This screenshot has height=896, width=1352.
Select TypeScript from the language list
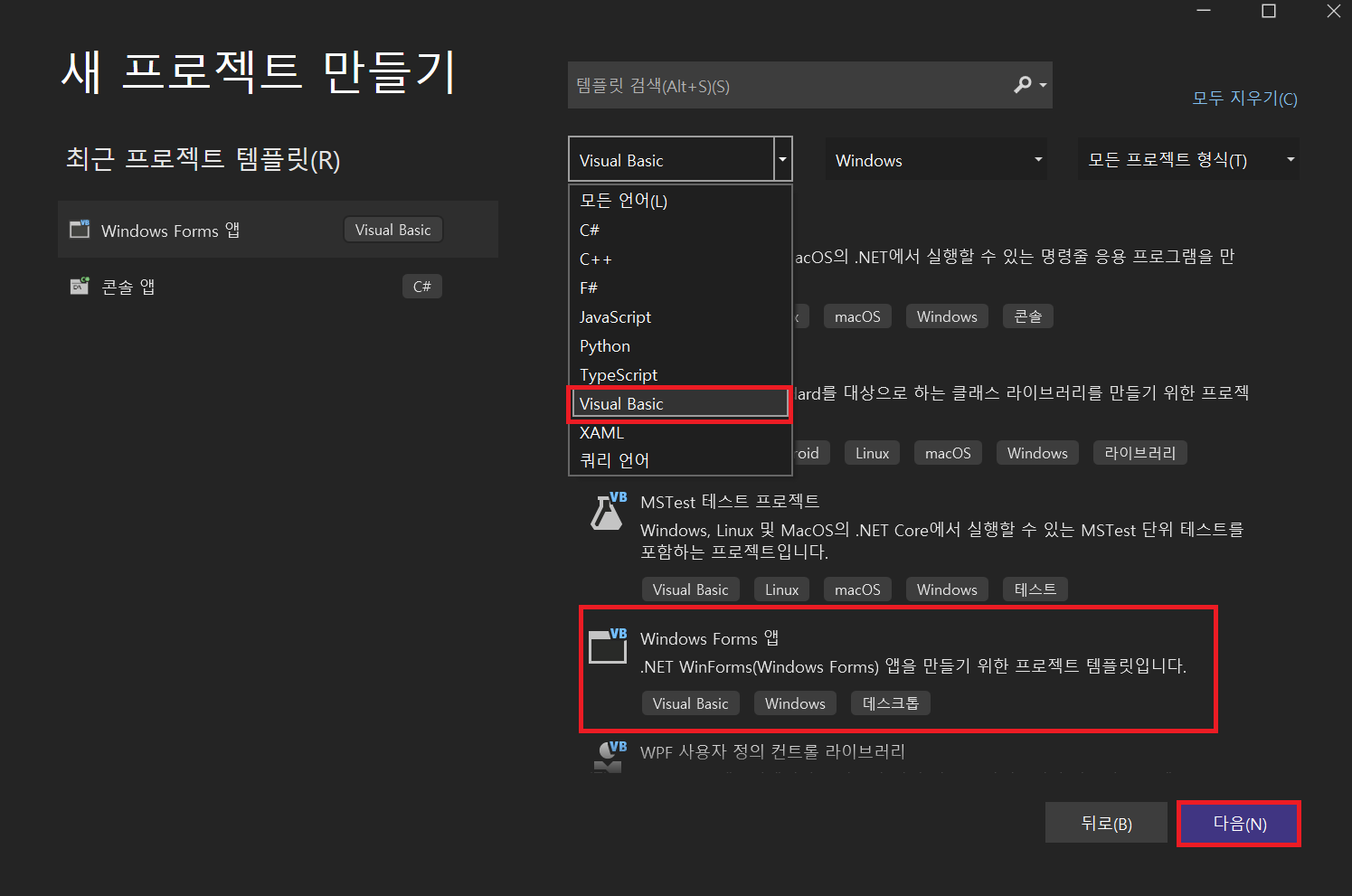click(680, 374)
